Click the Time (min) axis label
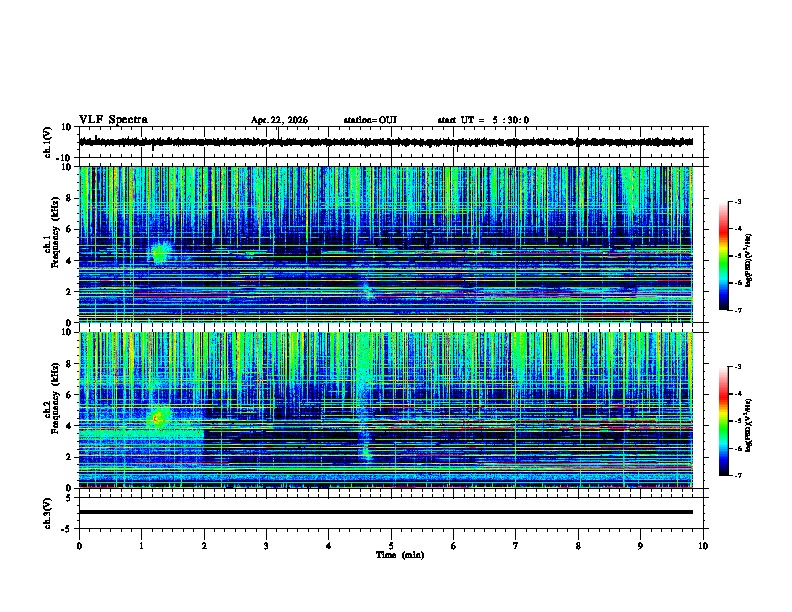This screenshot has height=612, width=792. click(400, 555)
